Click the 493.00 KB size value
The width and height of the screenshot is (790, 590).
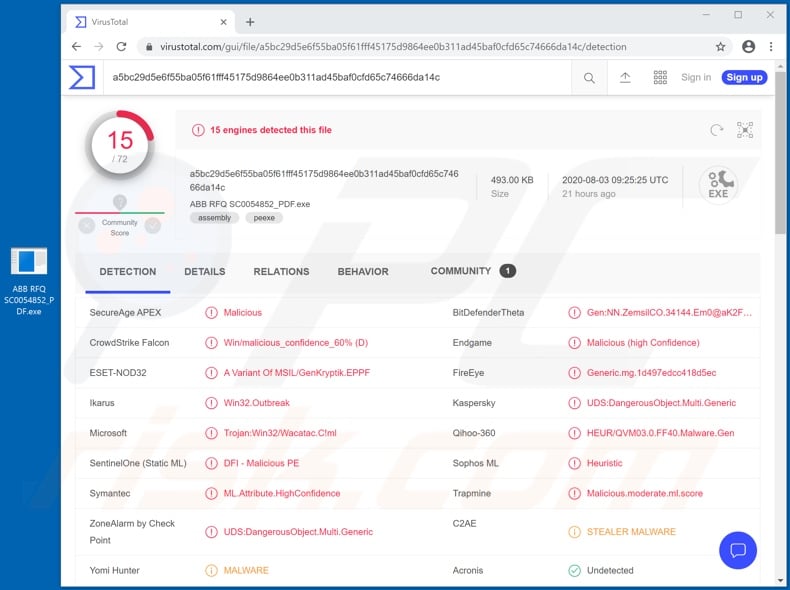pyautogui.click(x=512, y=180)
